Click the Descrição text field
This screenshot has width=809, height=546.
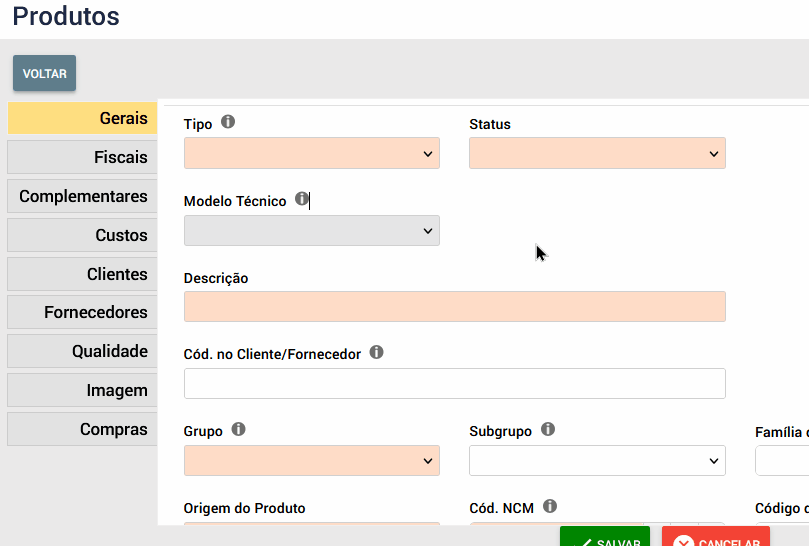[455, 307]
